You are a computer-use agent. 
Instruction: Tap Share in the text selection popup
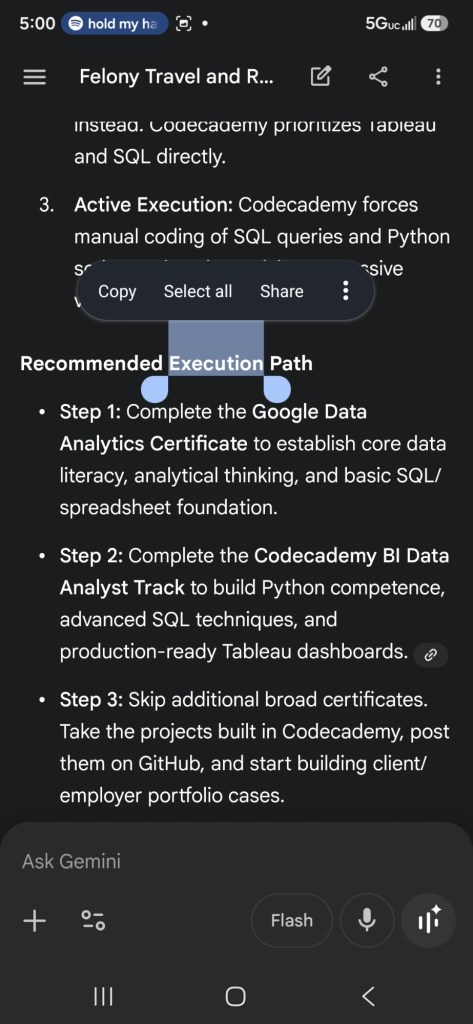click(x=282, y=291)
